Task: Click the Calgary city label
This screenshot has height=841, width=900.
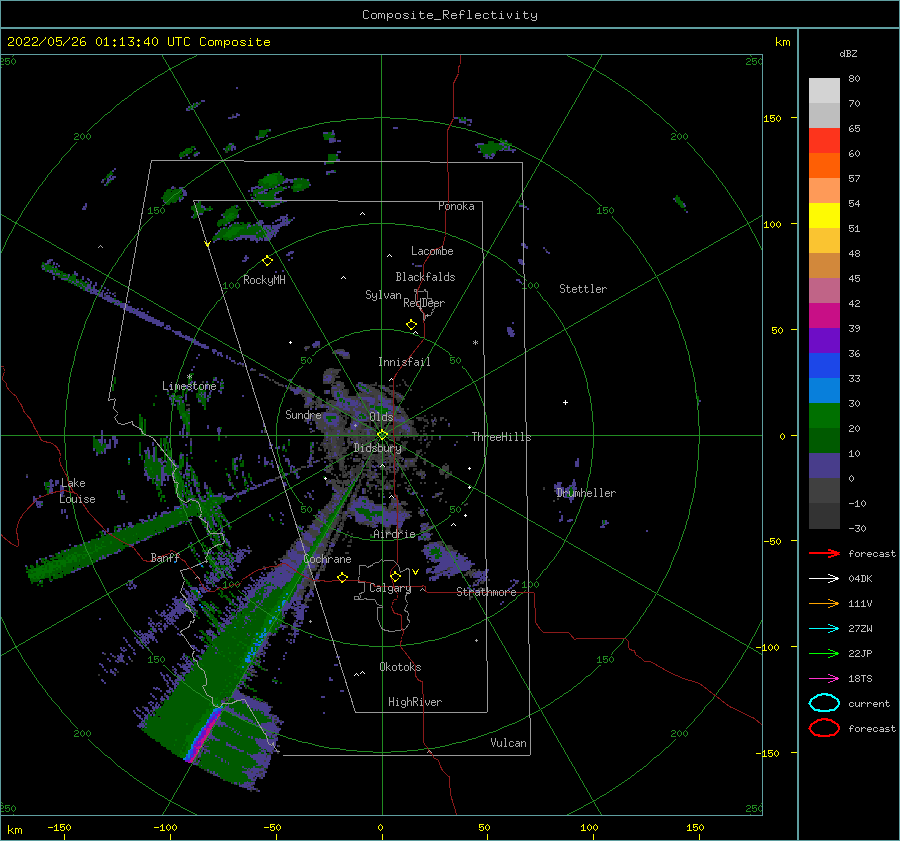Action: click(x=390, y=588)
